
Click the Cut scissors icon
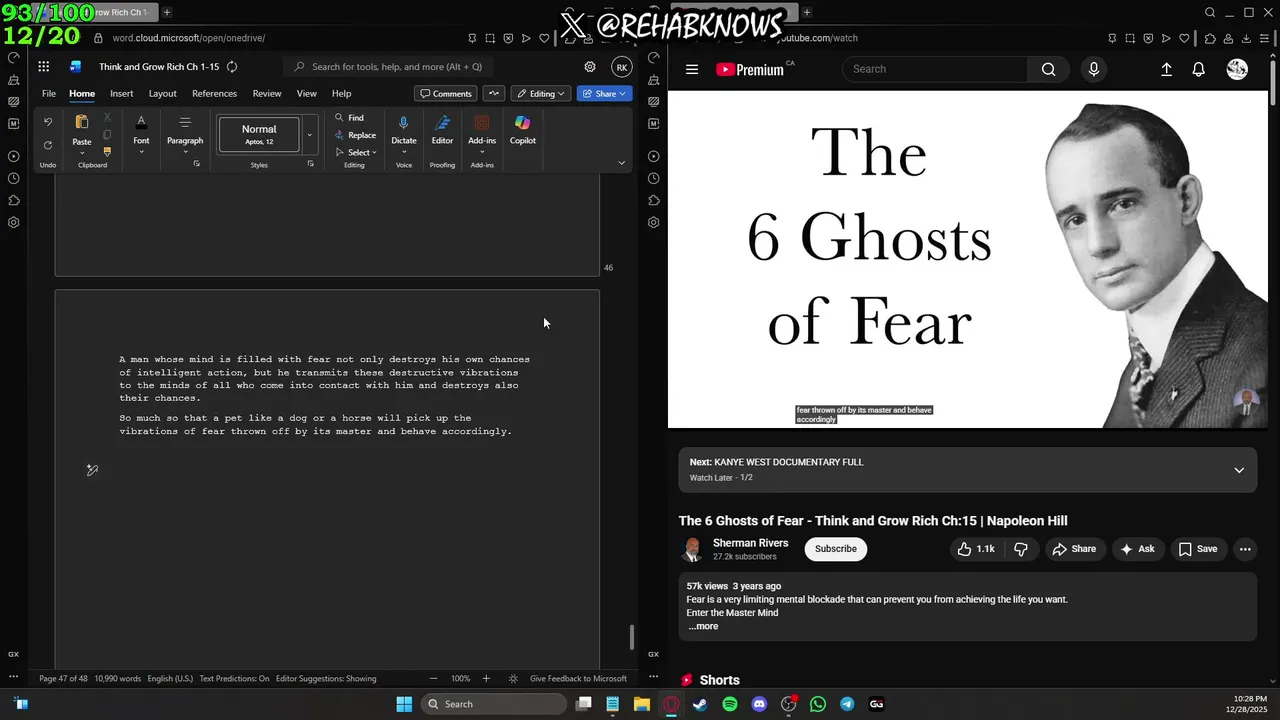click(x=107, y=118)
